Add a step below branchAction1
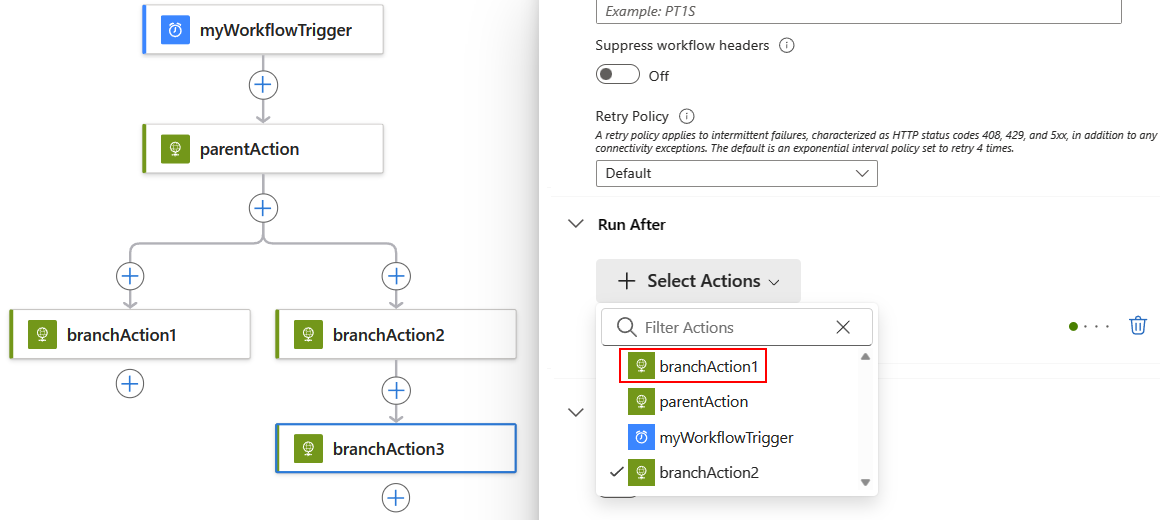Viewport: 1170px width, 520px height. [x=130, y=383]
